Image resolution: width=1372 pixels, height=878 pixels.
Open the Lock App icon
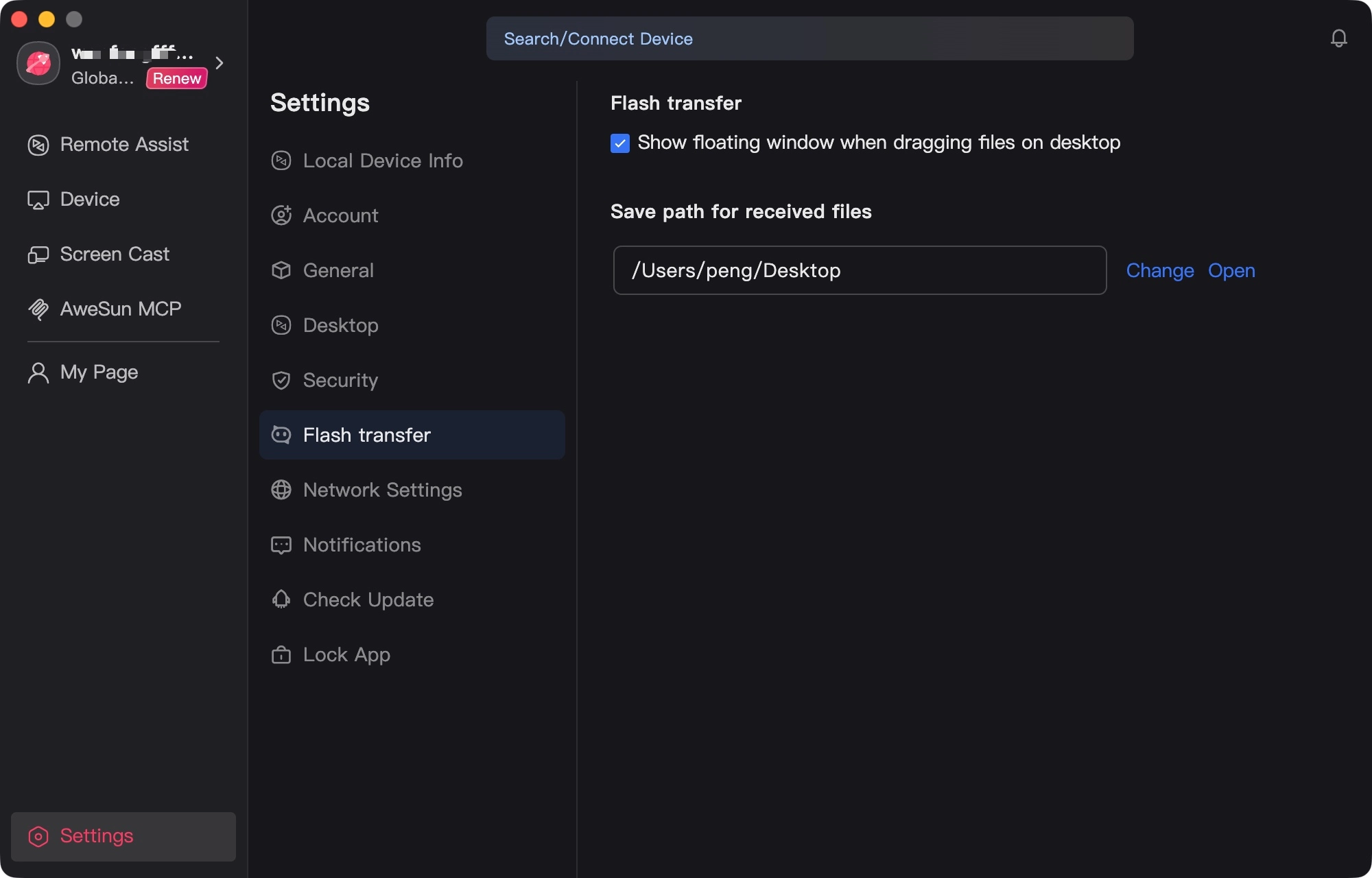(281, 654)
